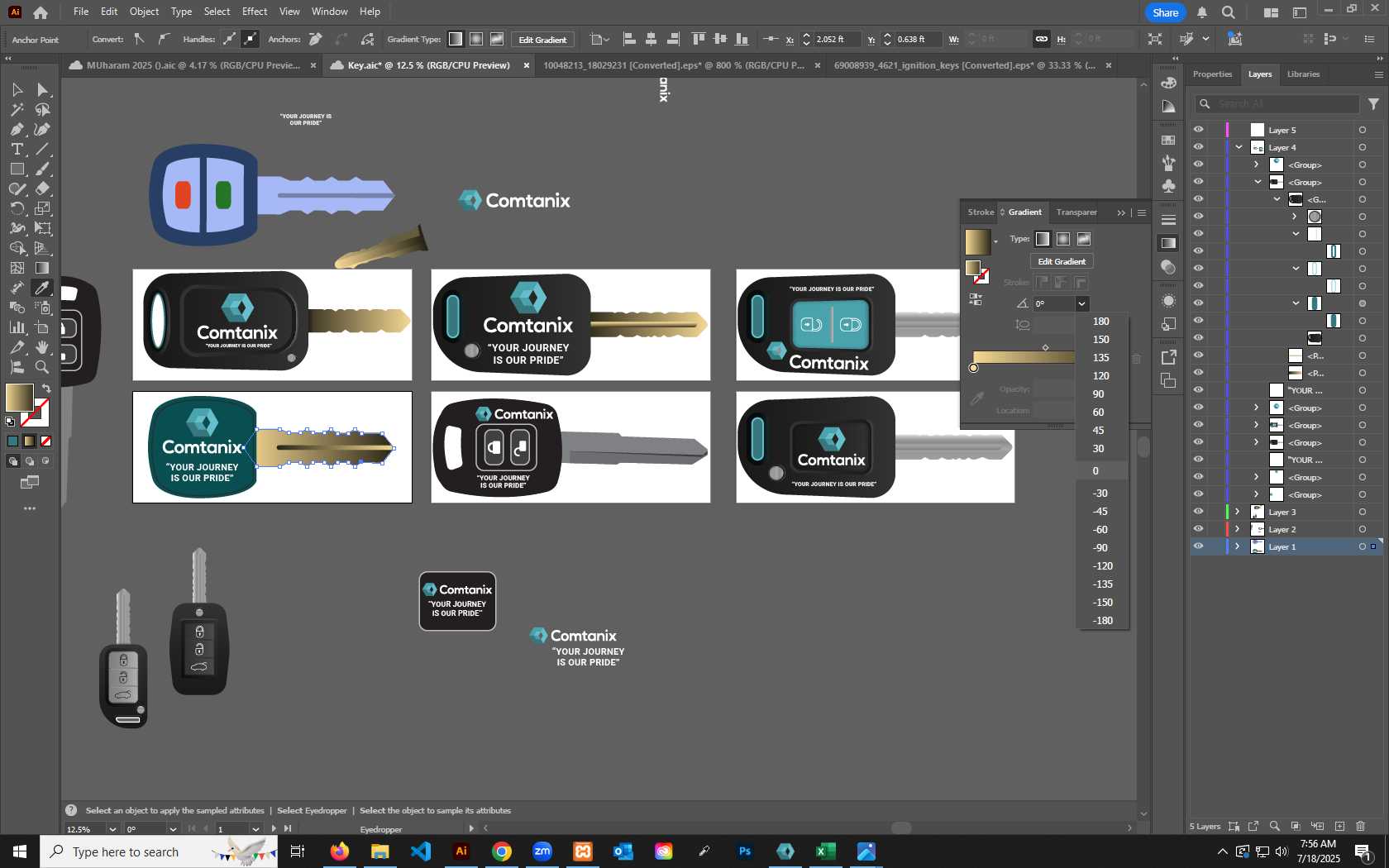Screen dimensions: 1389x868
Task: Select the Line Segment tool
Action: pyautogui.click(x=43, y=149)
